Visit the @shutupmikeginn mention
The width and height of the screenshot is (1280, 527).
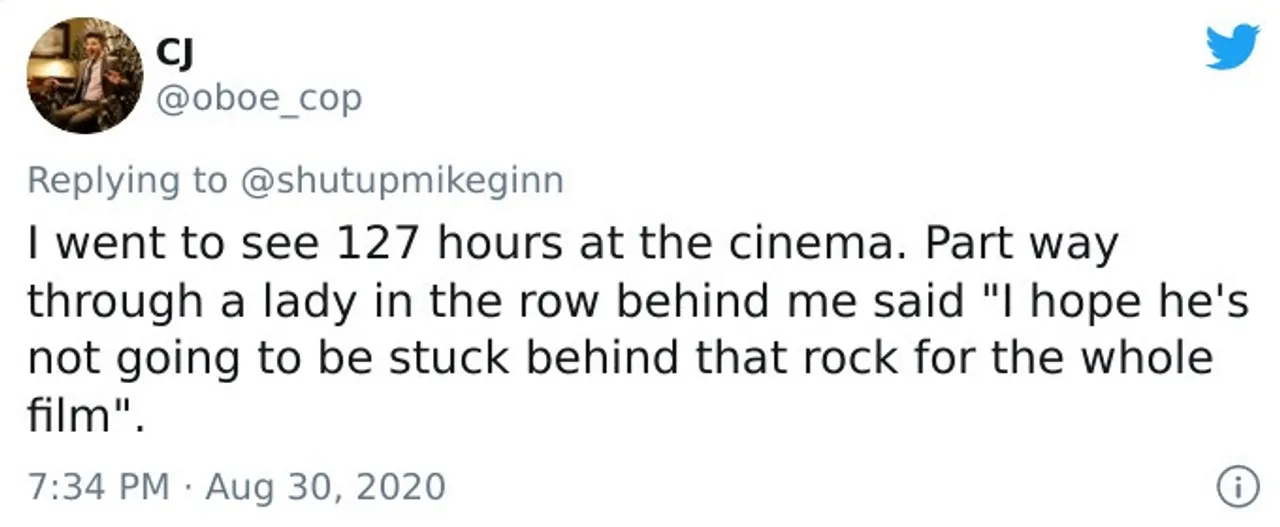click(401, 180)
